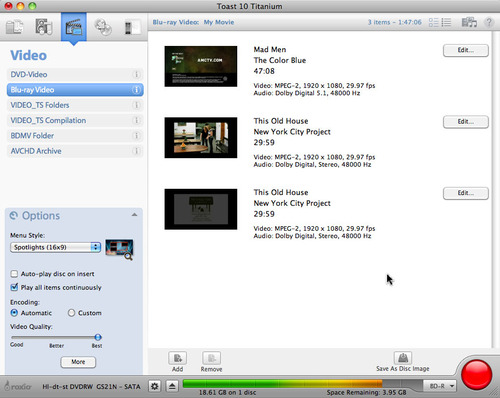Select the Copy disc category icon
The image size is (500, 398).
tap(103, 27)
